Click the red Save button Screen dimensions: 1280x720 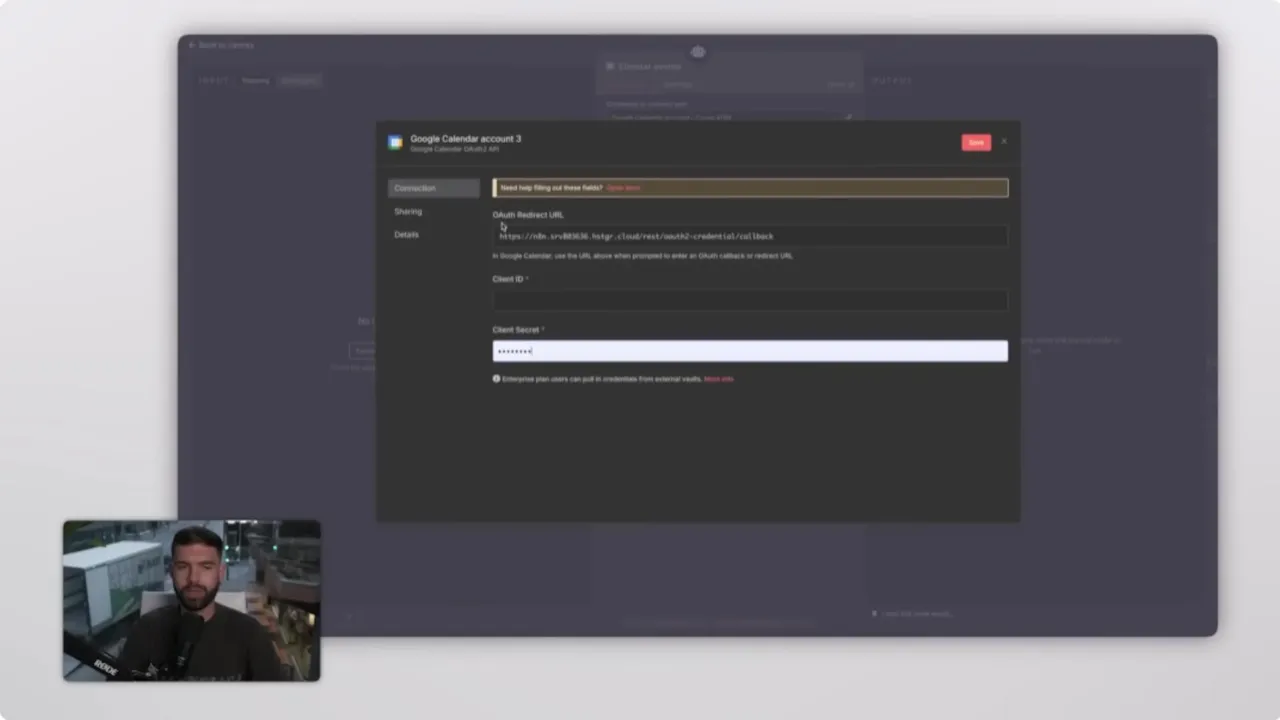click(976, 142)
